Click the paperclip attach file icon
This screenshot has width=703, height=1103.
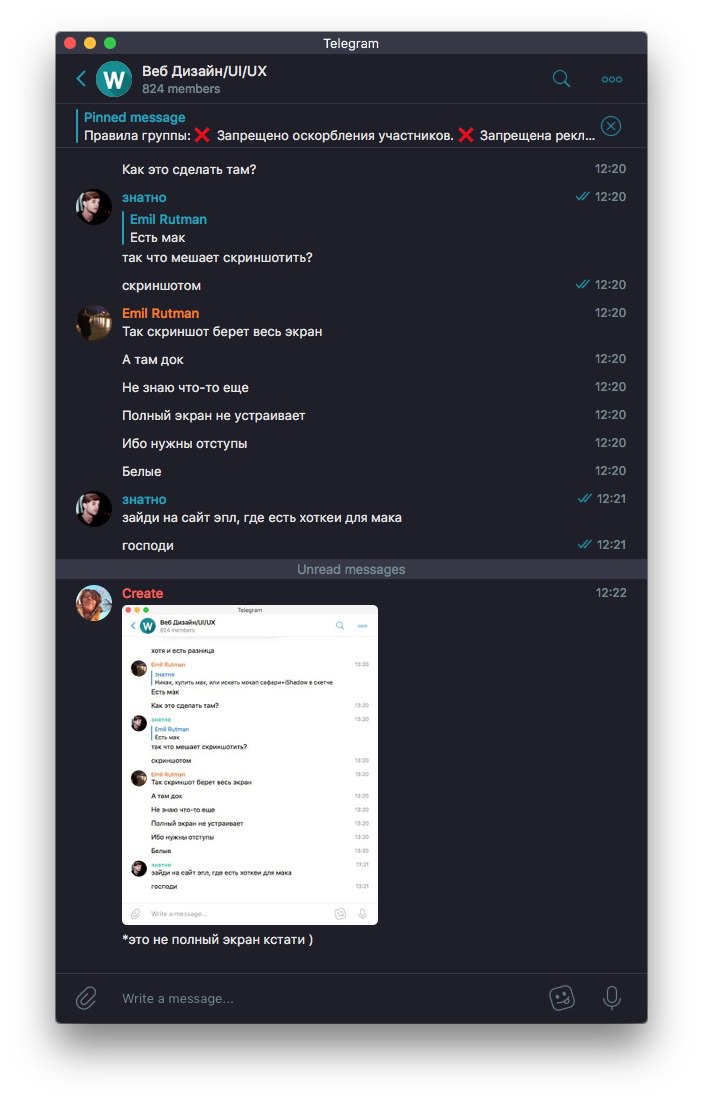point(86,997)
